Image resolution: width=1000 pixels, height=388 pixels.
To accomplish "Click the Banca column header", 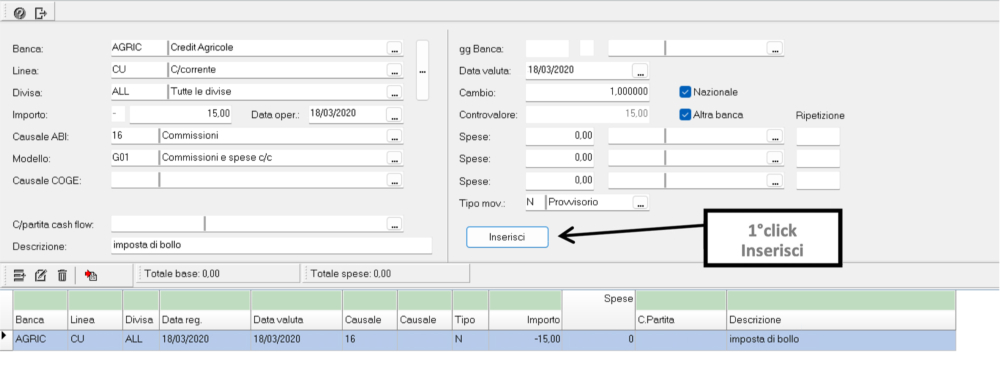I will tap(40, 319).
